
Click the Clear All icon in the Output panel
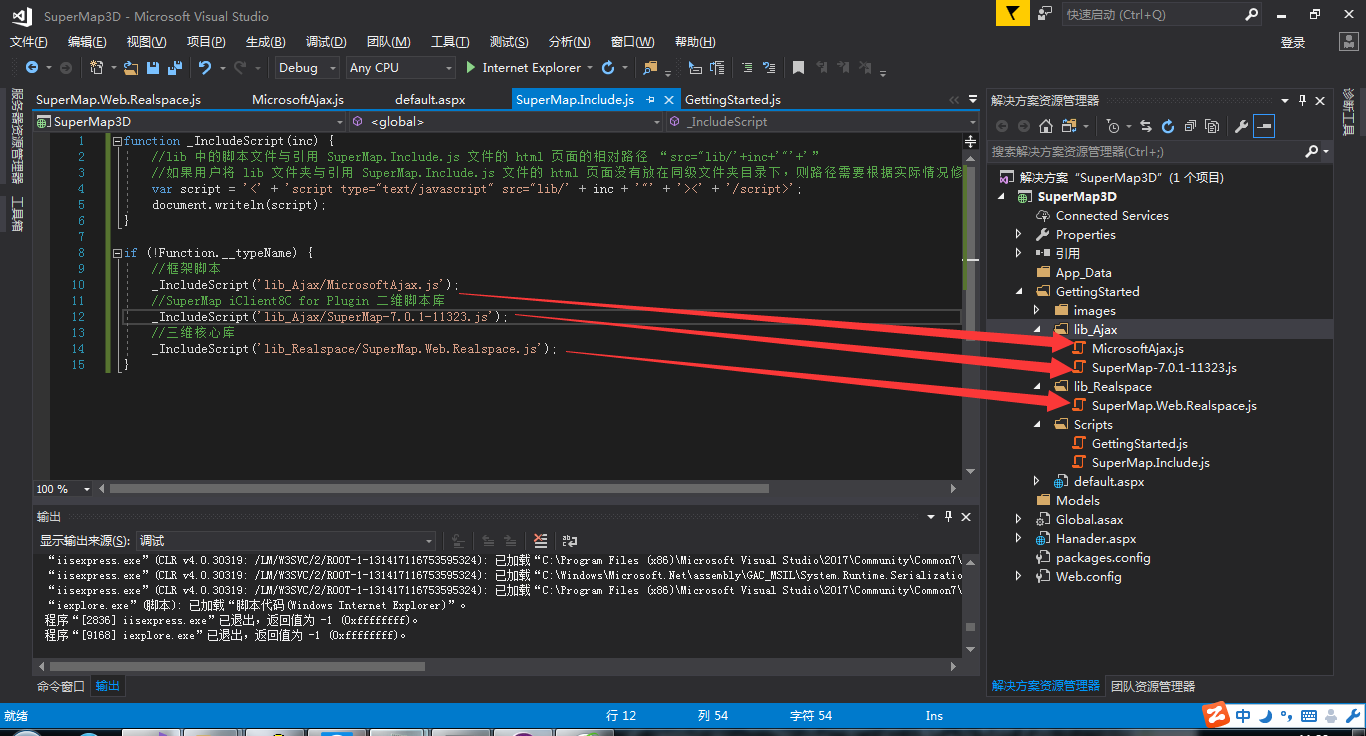(x=541, y=540)
